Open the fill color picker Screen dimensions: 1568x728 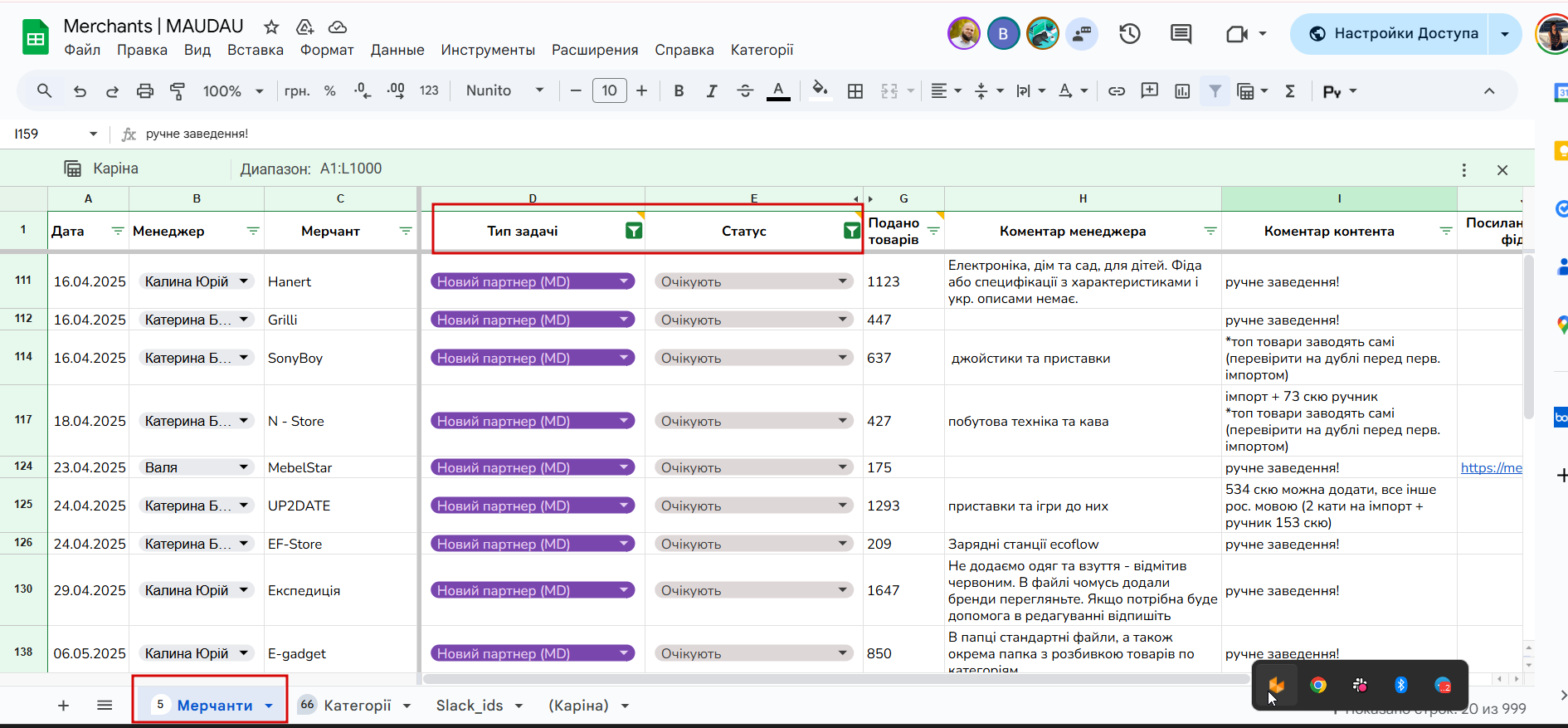[820, 90]
